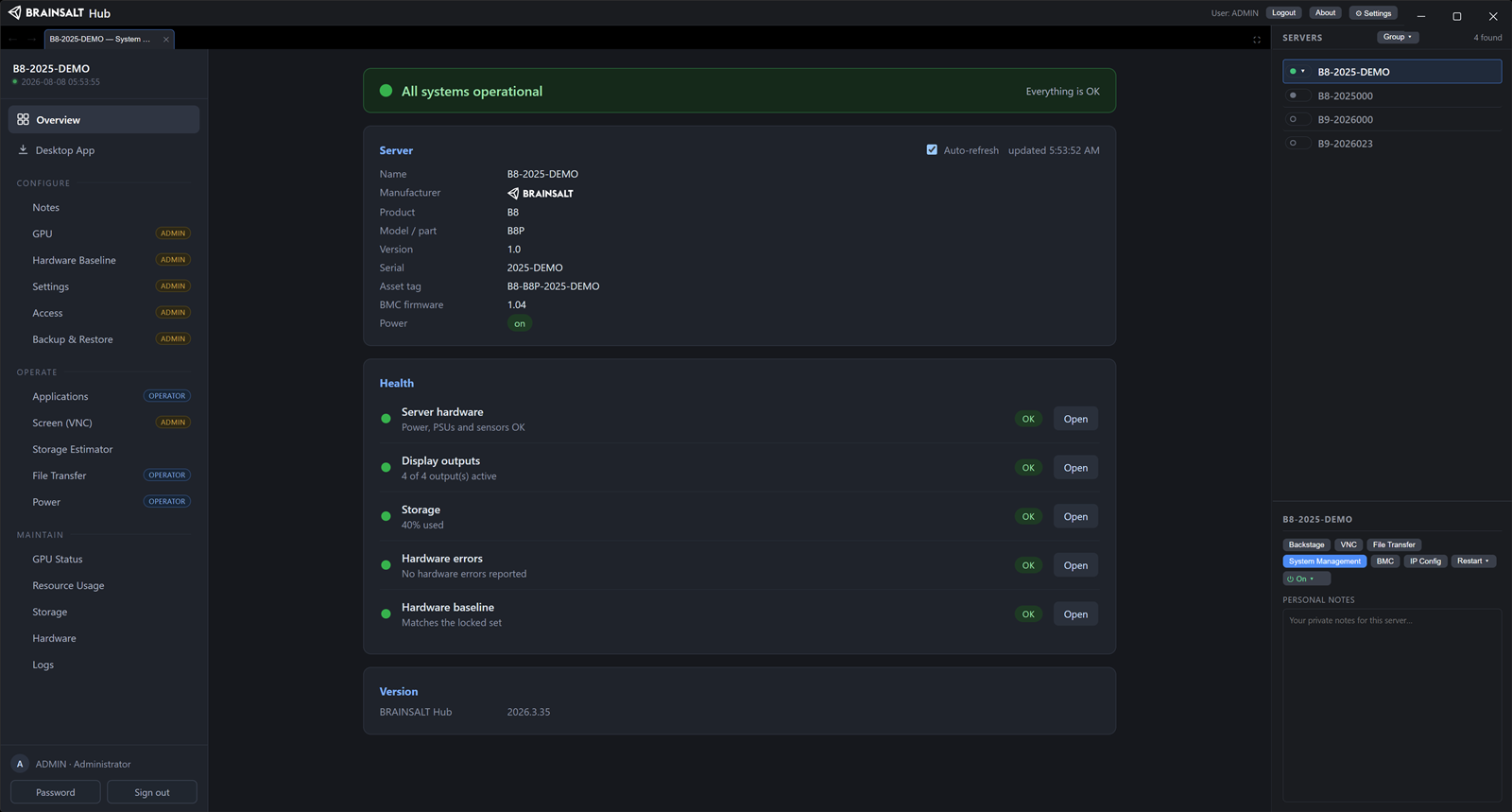Open Hardware errors details
The height and width of the screenshot is (812, 1512).
tap(1075, 565)
